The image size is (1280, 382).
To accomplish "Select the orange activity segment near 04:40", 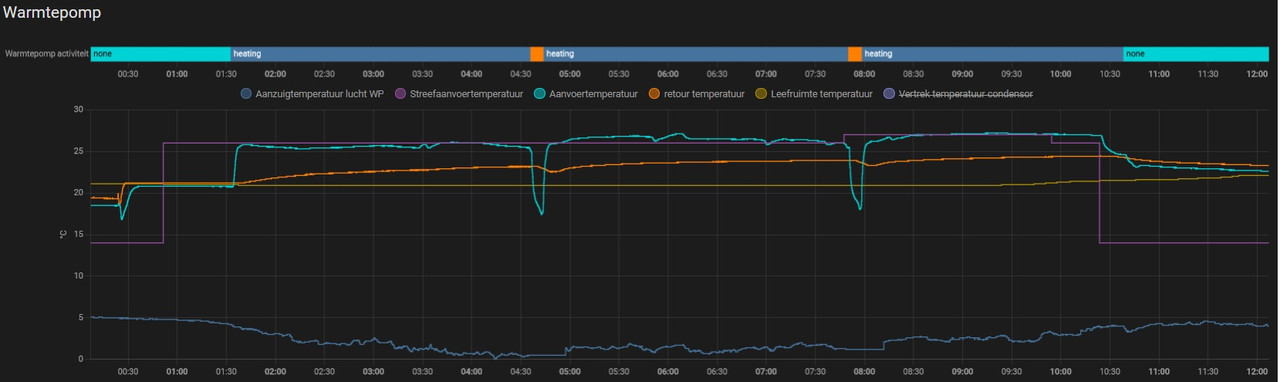I will point(537,54).
